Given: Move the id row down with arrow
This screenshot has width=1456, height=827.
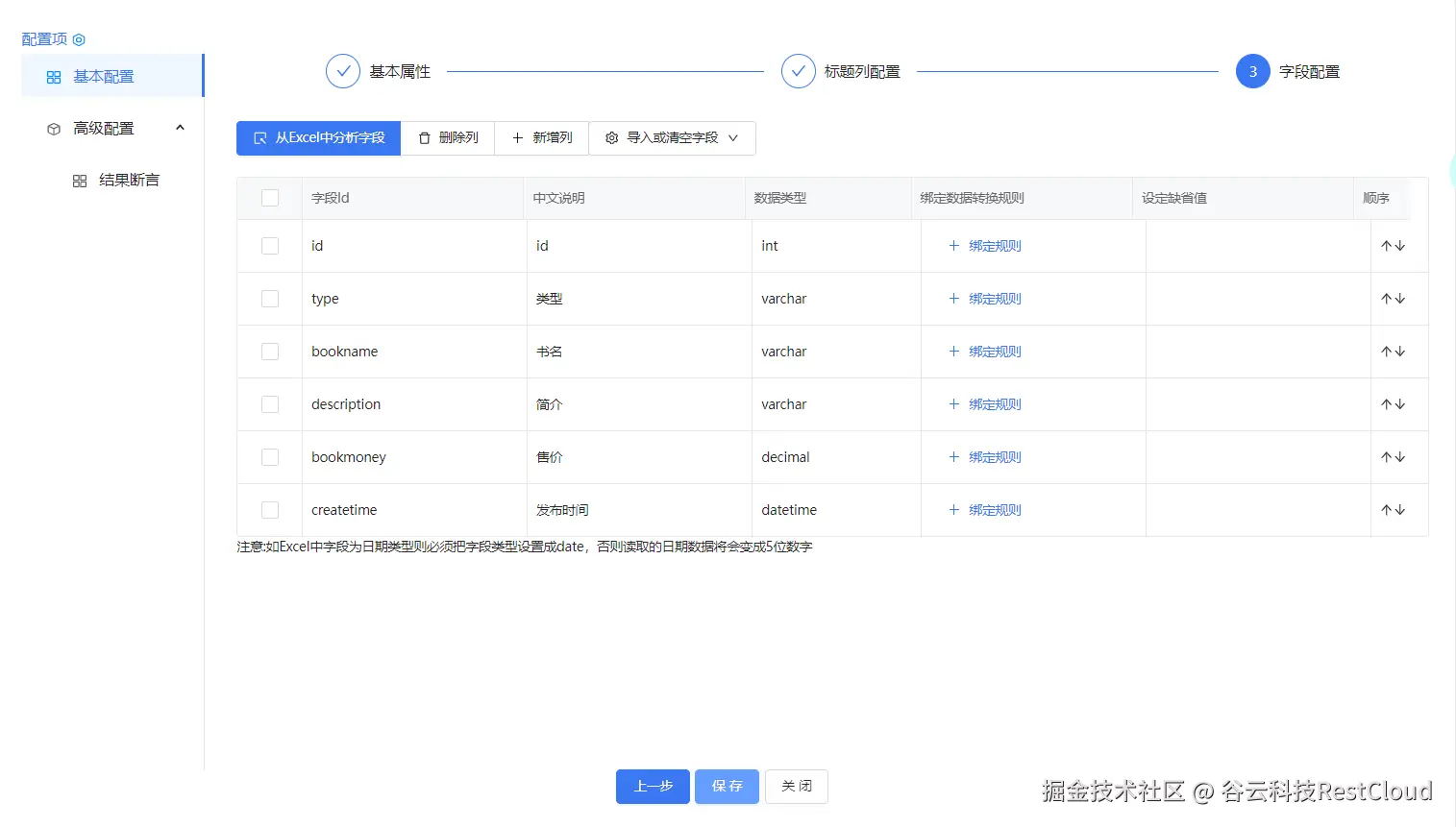Looking at the screenshot, I should pyautogui.click(x=1399, y=245).
